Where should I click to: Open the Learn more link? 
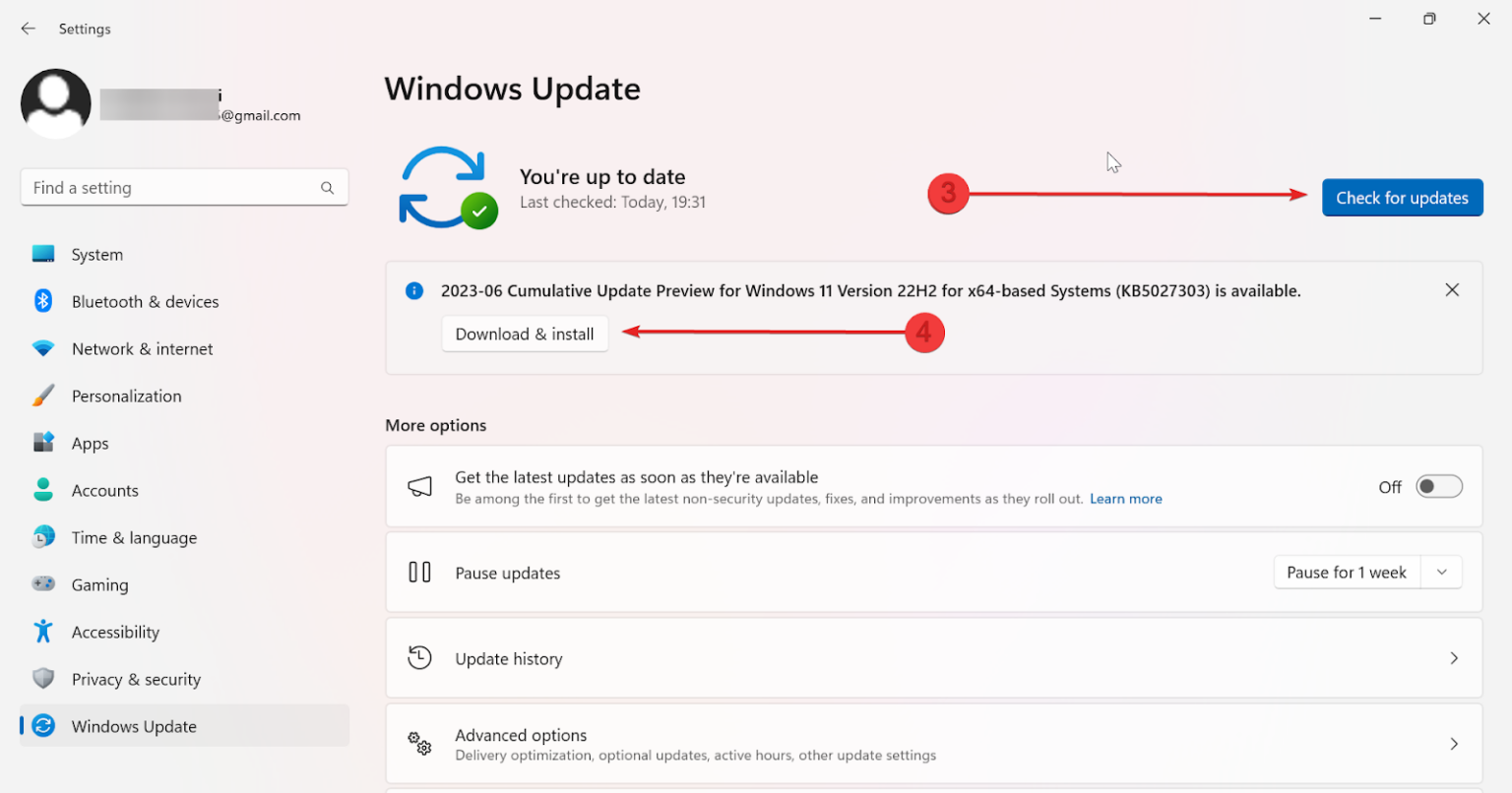[x=1125, y=499]
